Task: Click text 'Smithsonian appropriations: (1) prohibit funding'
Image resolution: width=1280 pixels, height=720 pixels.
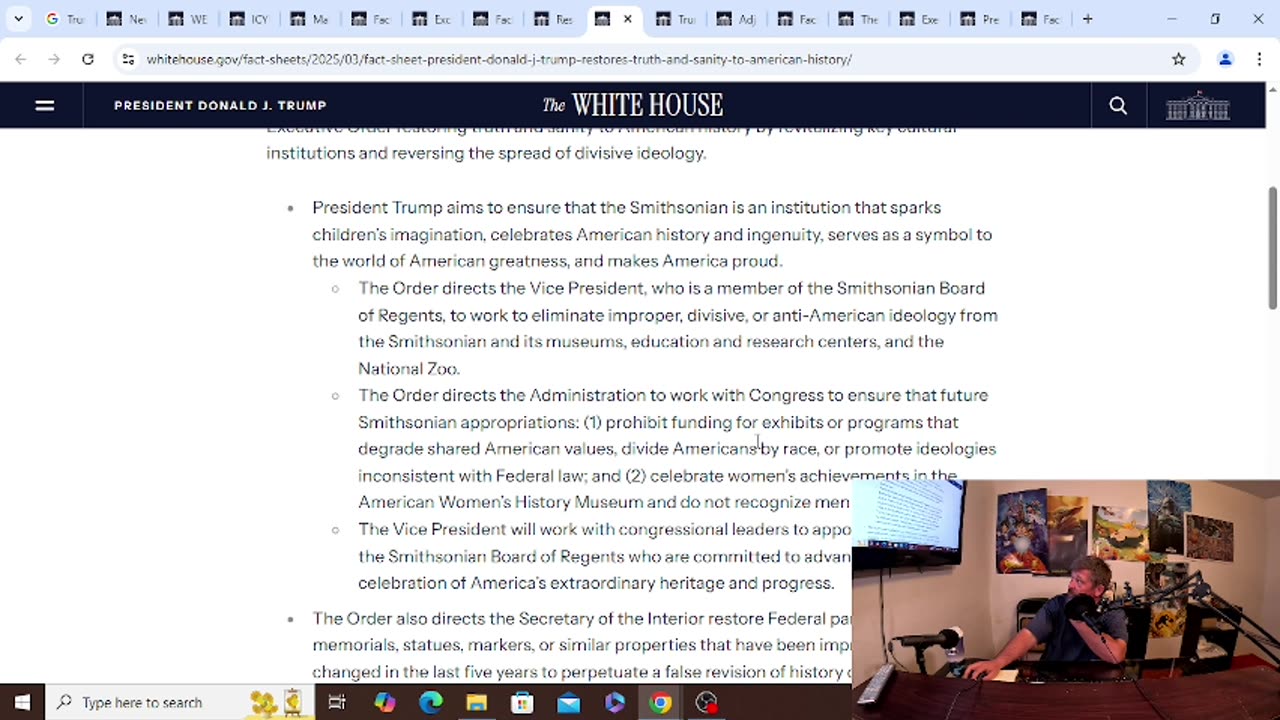Action: tap(545, 422)
